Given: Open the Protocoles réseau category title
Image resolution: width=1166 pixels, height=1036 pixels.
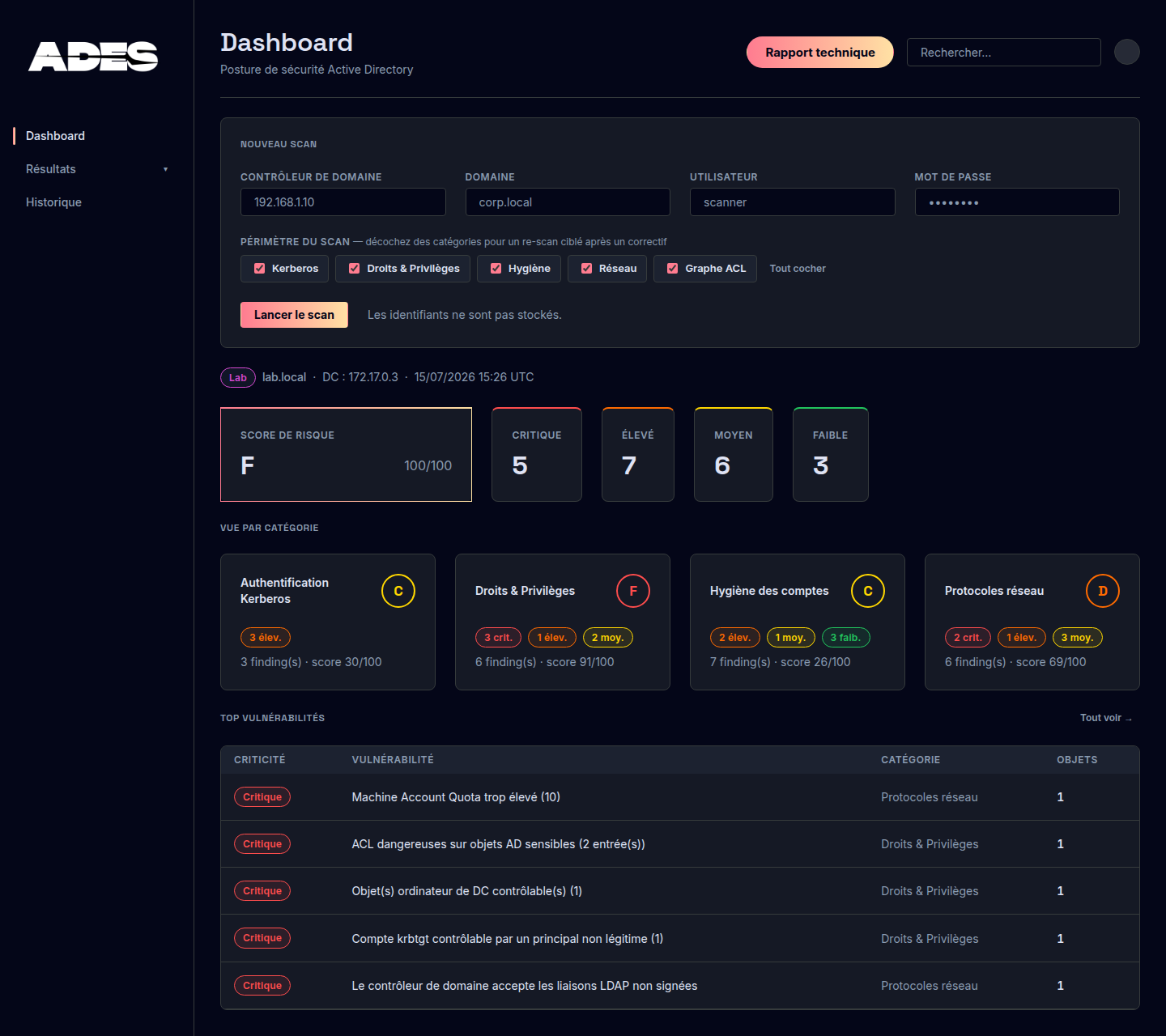Looking at the screenshot, I should point(994,591).
